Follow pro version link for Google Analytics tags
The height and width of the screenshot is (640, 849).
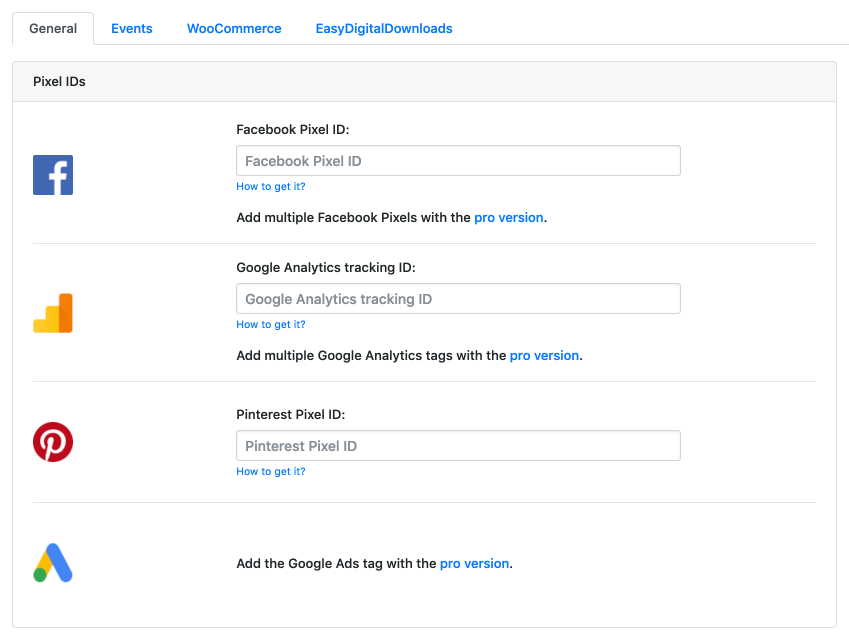(544, 355)
